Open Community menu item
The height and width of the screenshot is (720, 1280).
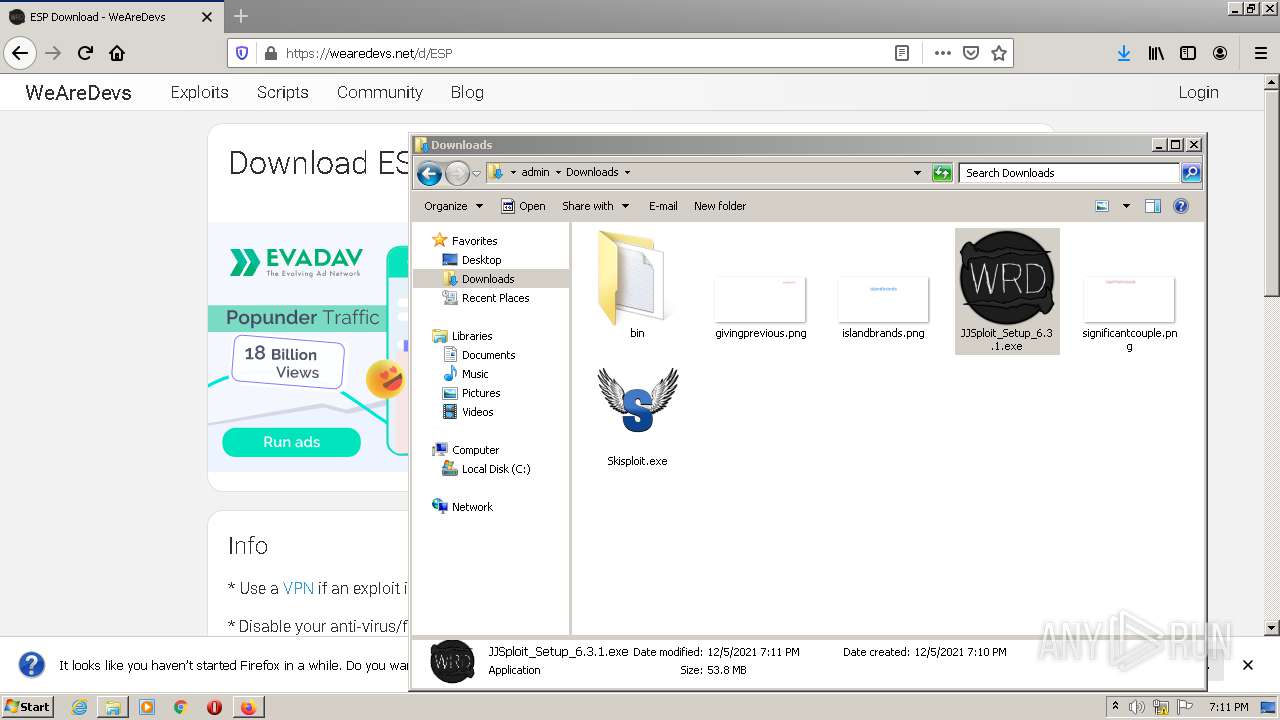[379, 92]
